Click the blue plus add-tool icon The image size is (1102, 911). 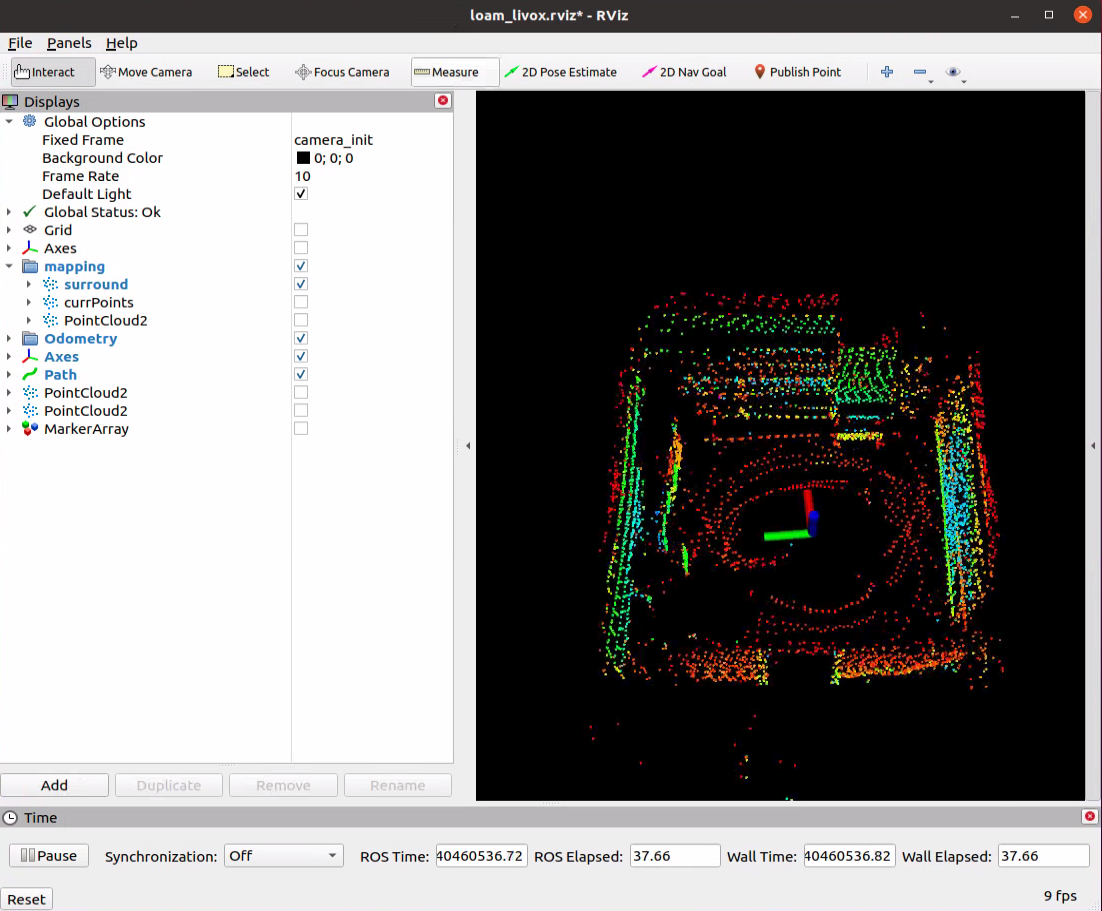click(886, 72)
